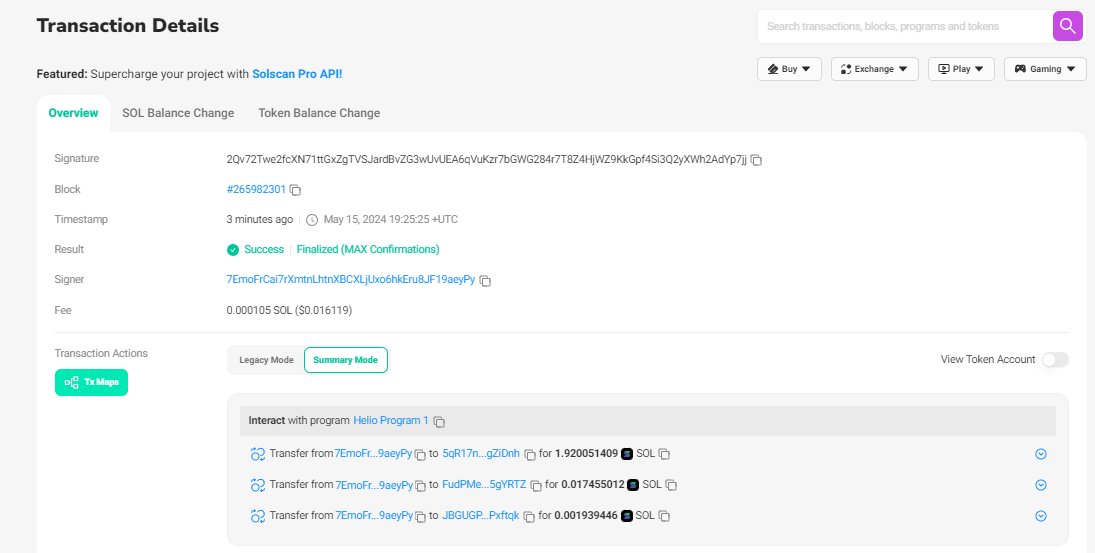
Task: Click the fee value 0.000105 SOL
Action: pyautogui.click(x=289, y=310)
